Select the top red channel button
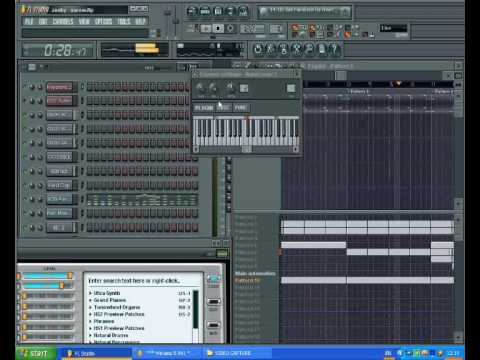The width and height of the screenshot is (480, 360). click(60, 87)
